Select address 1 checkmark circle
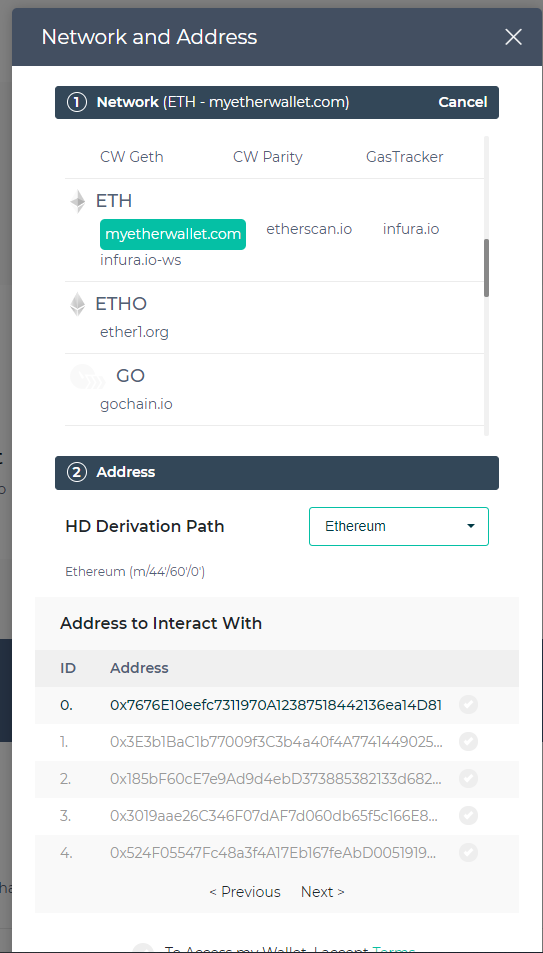This screenshot has height=953, width=543. (x=468, y=741)
